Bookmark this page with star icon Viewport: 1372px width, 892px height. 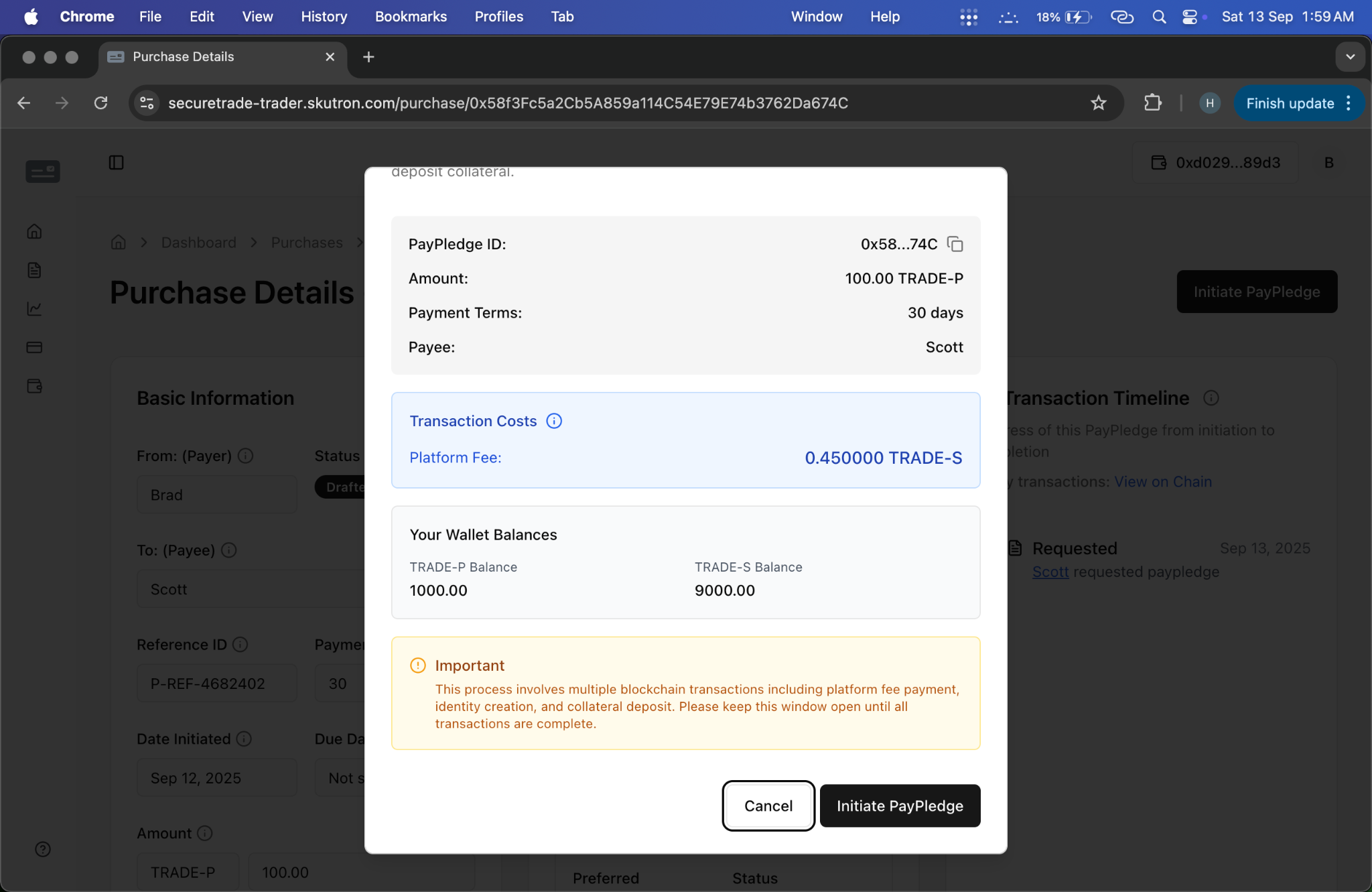coord(1099,103)
